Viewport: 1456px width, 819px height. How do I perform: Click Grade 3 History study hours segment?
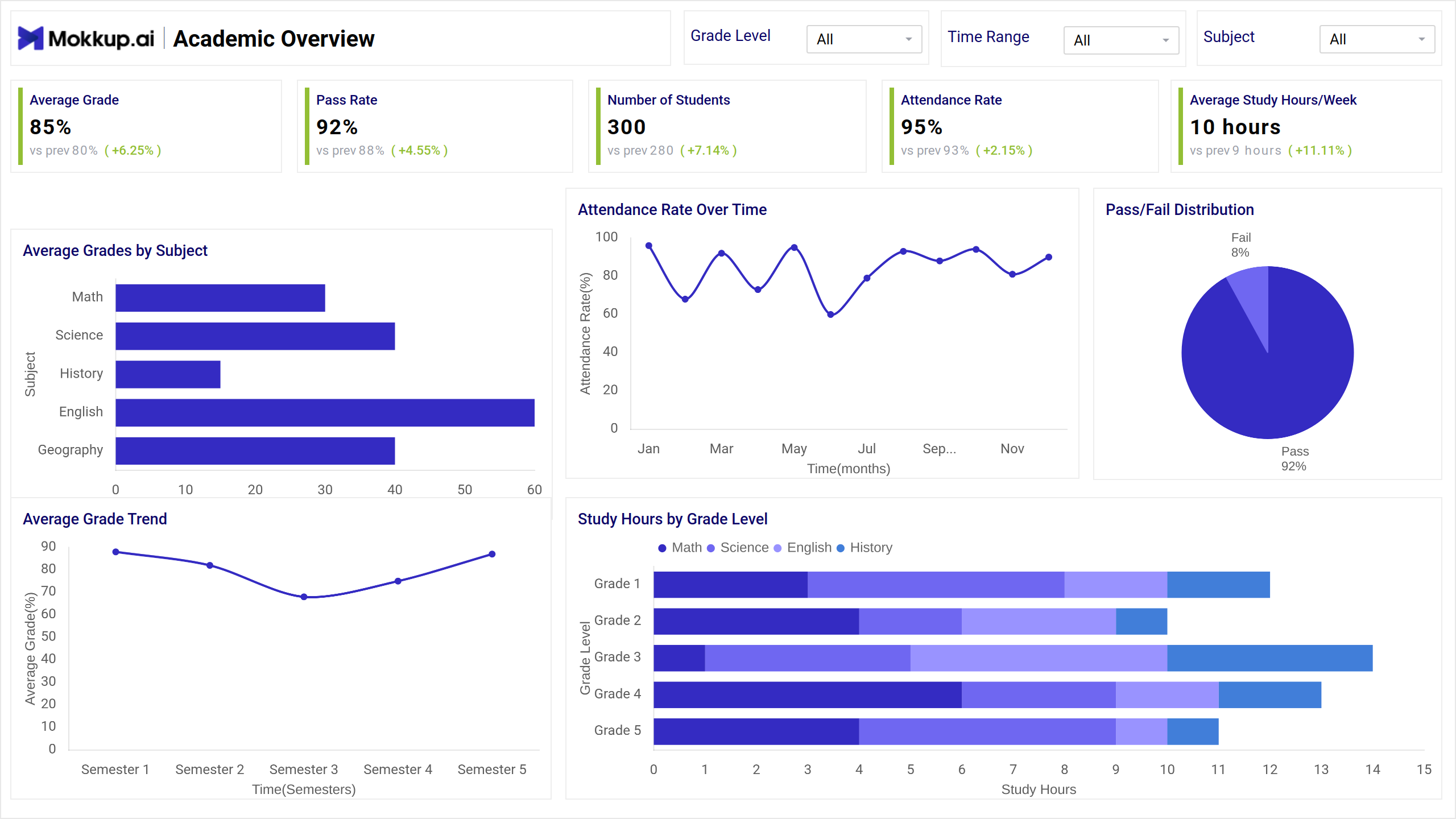[x=1270, y=658]
